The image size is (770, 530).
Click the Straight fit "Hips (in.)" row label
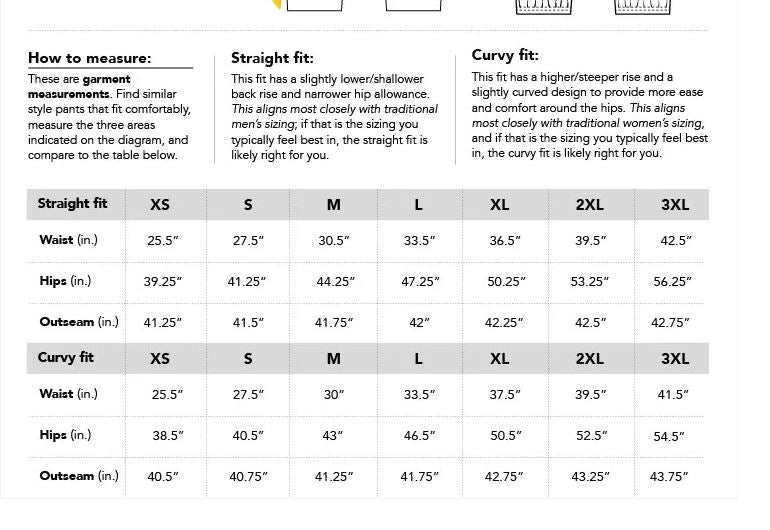coord(65,281)
